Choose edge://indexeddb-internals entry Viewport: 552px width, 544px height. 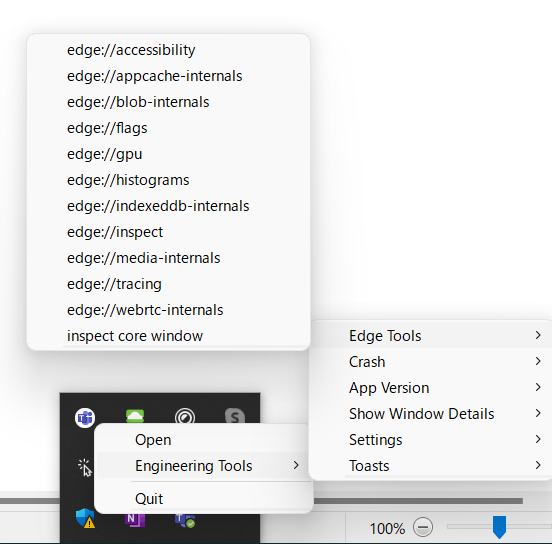pyautogui.click(x=168, y=206)
